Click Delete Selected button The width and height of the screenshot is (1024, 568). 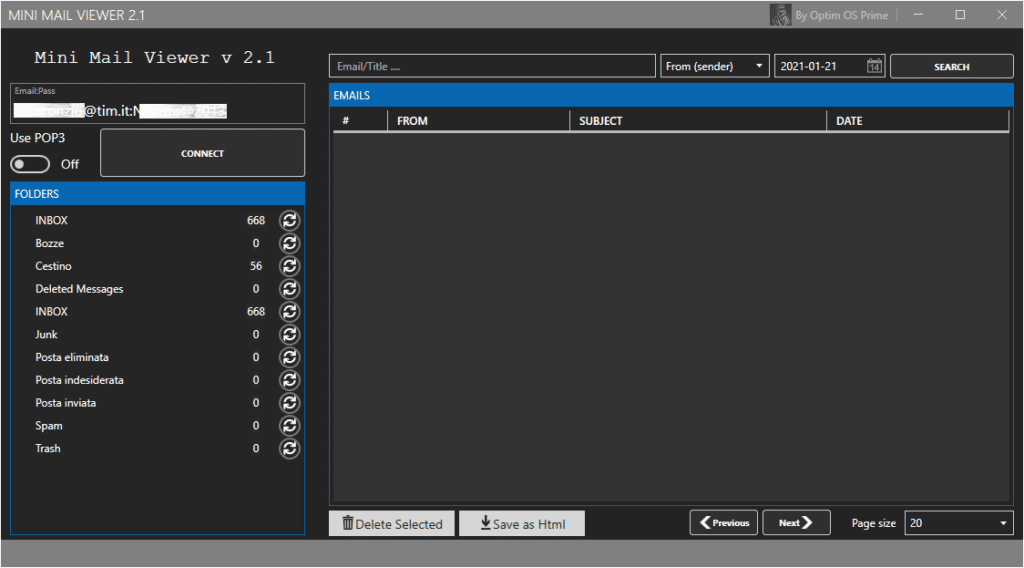(x=392, y=524)
